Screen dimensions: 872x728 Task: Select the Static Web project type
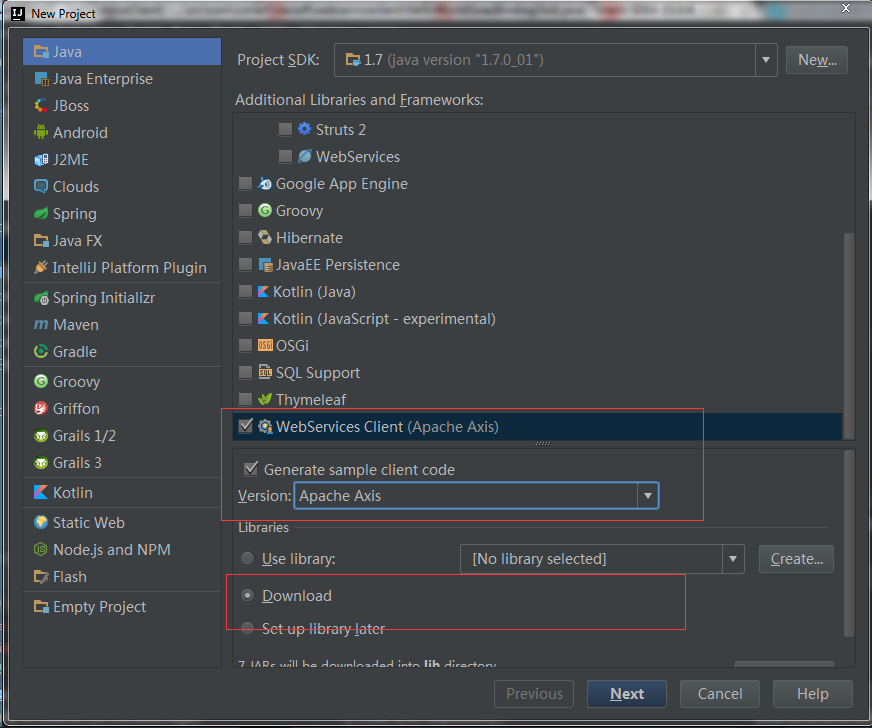pyautogui.click(x=122, y=523)
